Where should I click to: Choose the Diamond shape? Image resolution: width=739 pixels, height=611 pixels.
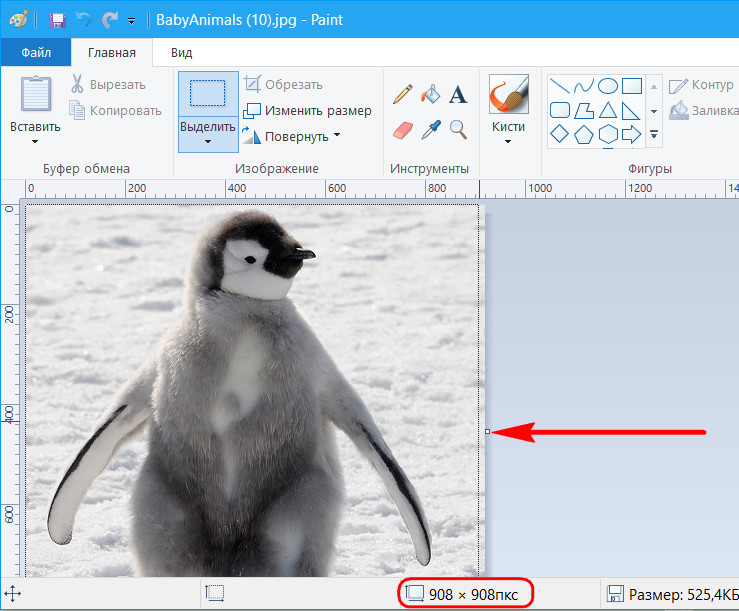pos(559,134)
